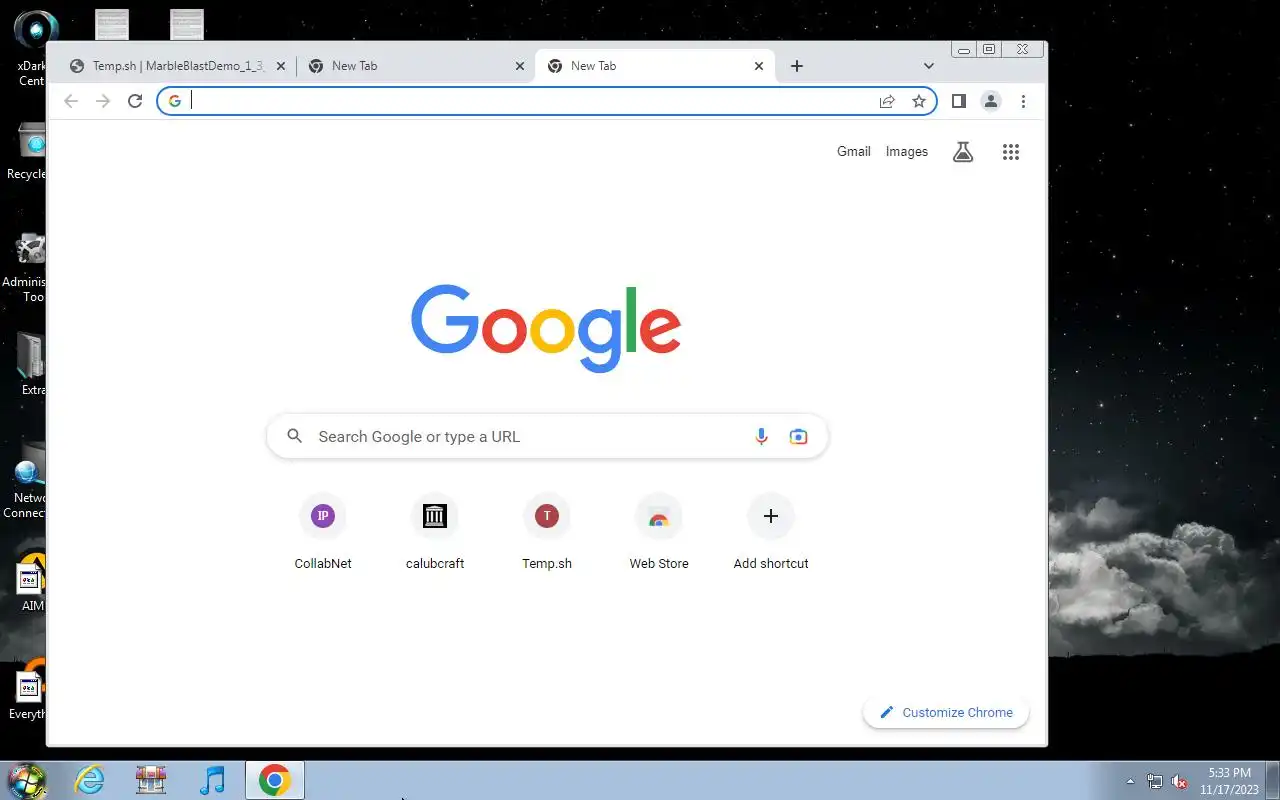Open Chrome's three-dot menu
1280x800 pixels.
tap(1023, 101)
